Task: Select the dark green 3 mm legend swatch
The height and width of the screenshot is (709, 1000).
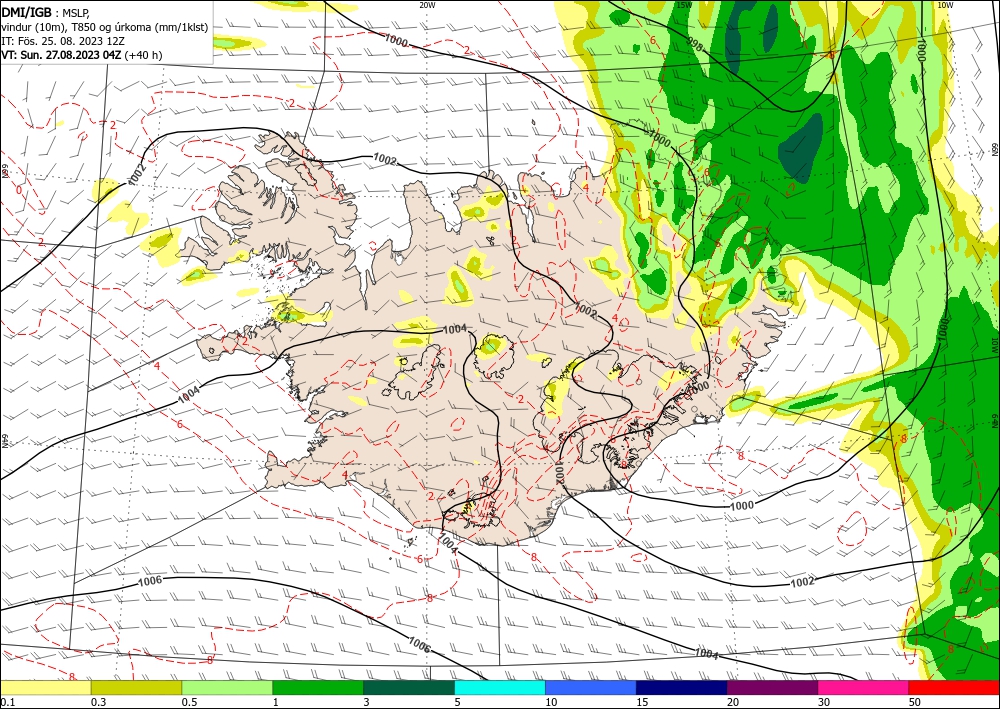Action: point(409,687)
